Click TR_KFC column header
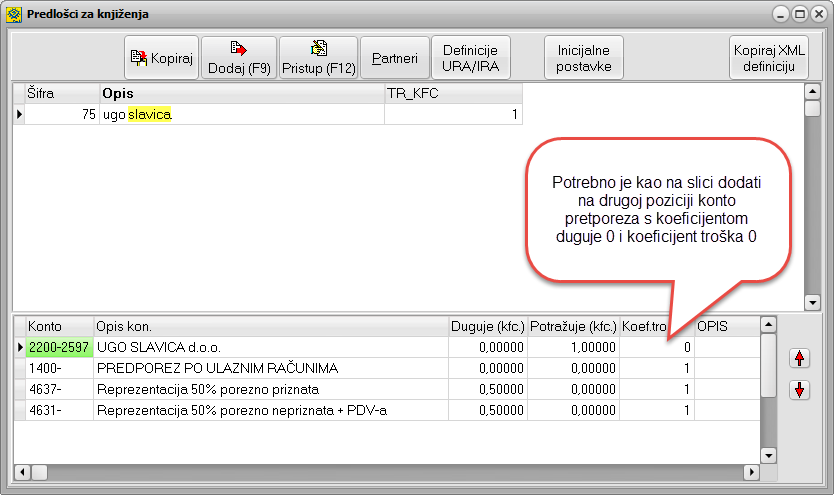834x495 pixels. click(453, 93)
